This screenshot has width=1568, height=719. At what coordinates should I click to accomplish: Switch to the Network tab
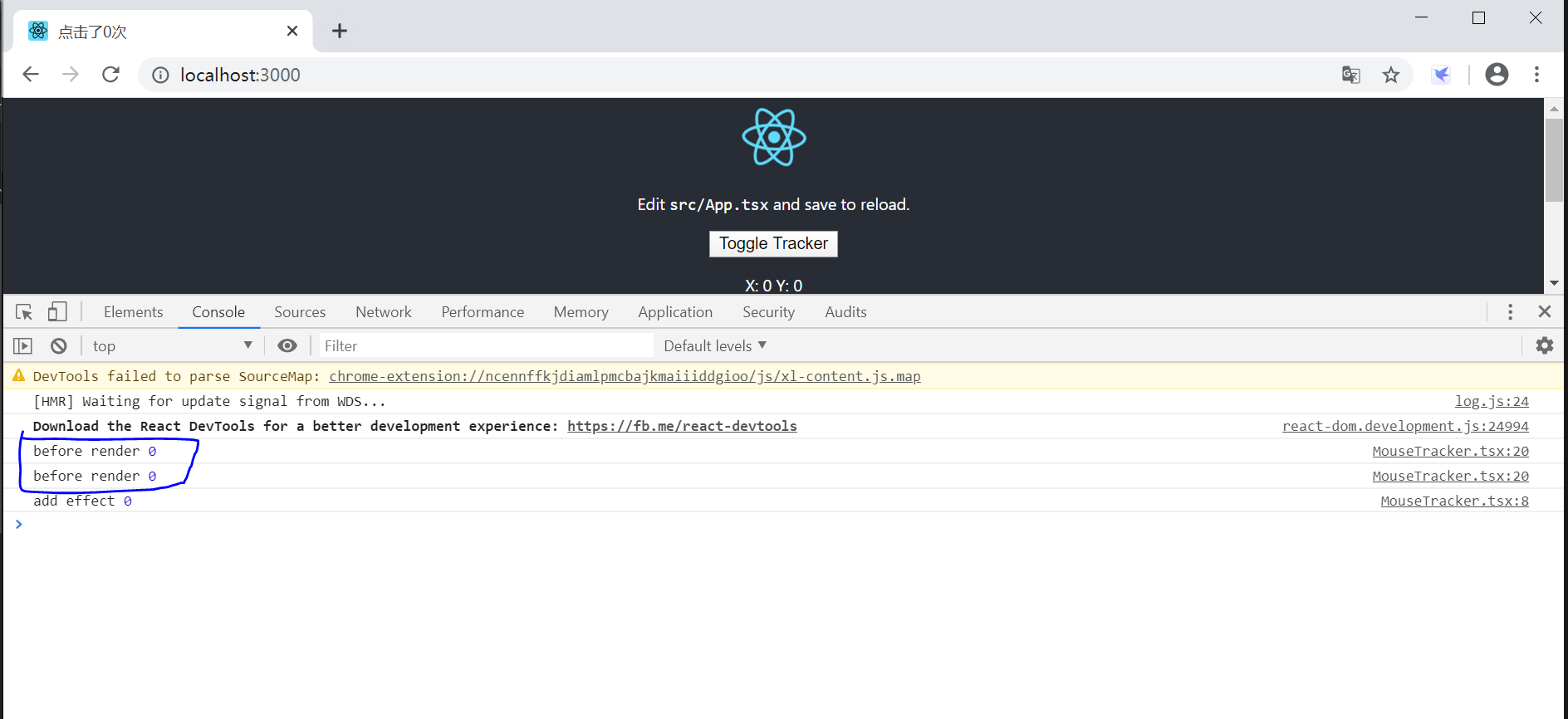pyautogui.click(x=383, y=312)
